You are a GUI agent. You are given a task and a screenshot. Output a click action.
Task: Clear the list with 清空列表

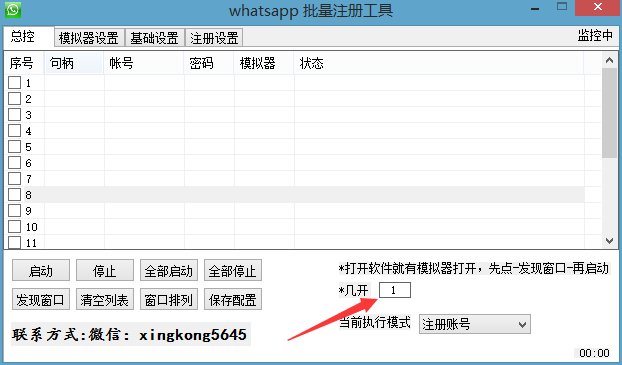pos(105,299)
